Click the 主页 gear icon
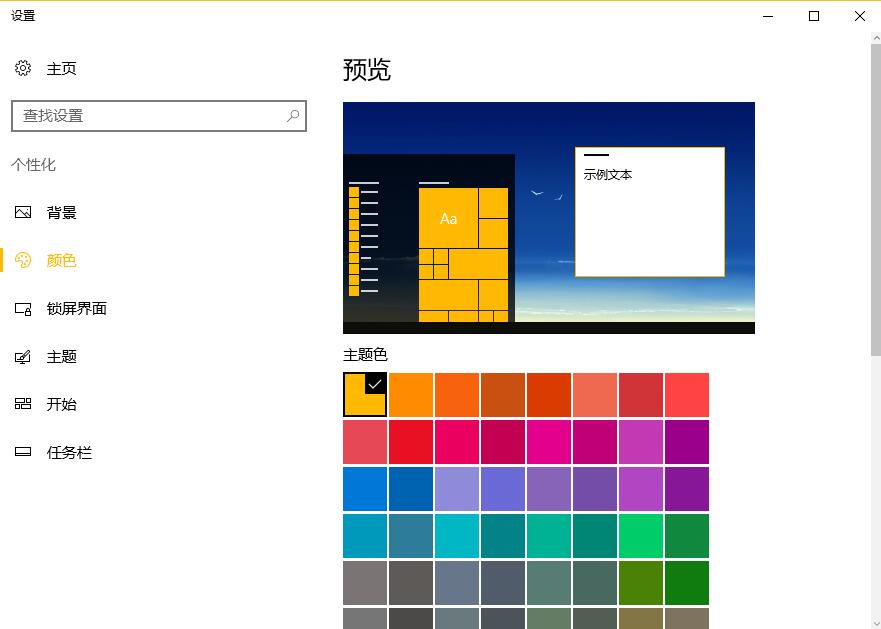881x629 pixels. [22, 68]
